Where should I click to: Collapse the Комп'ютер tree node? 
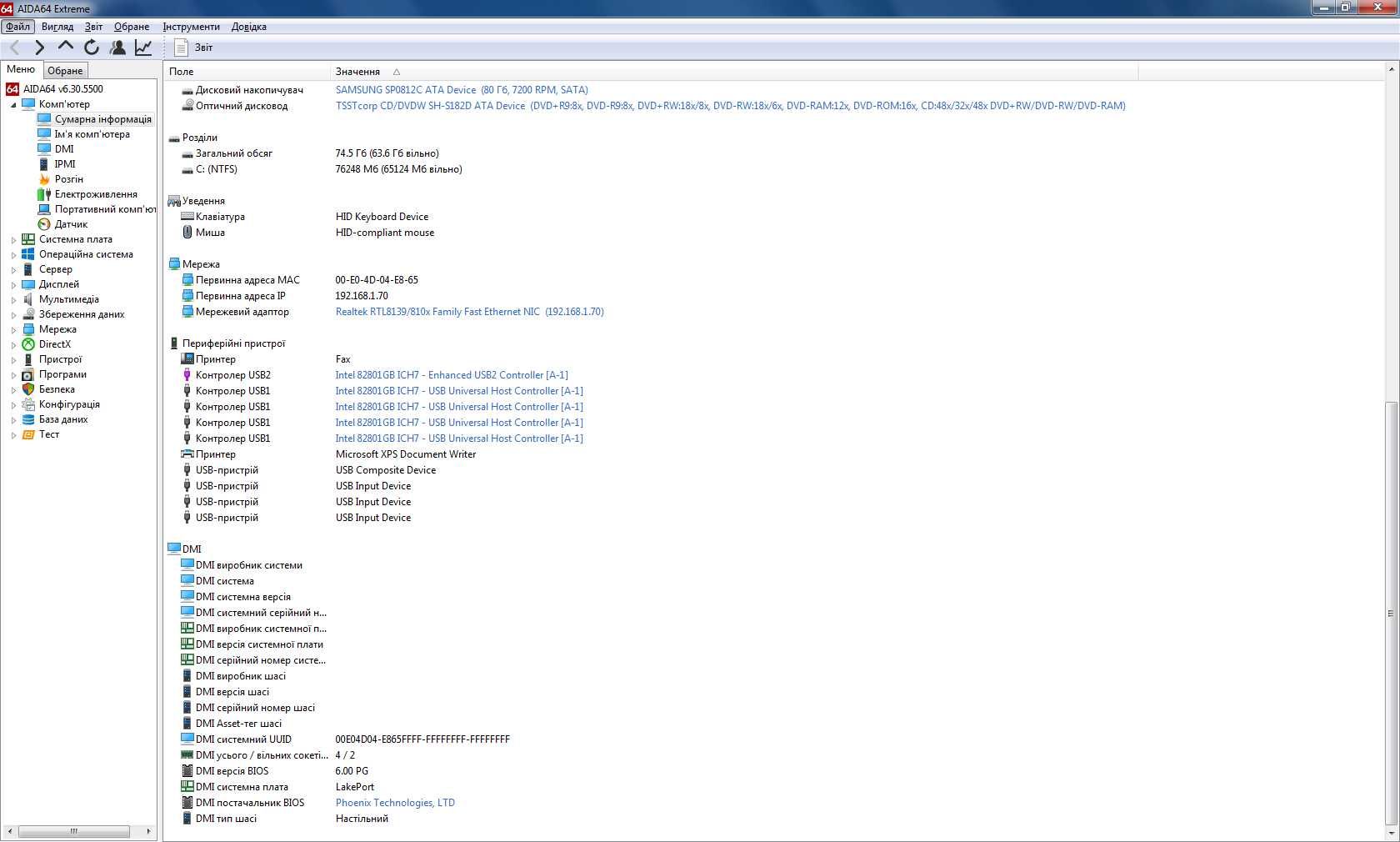[13, 105]
